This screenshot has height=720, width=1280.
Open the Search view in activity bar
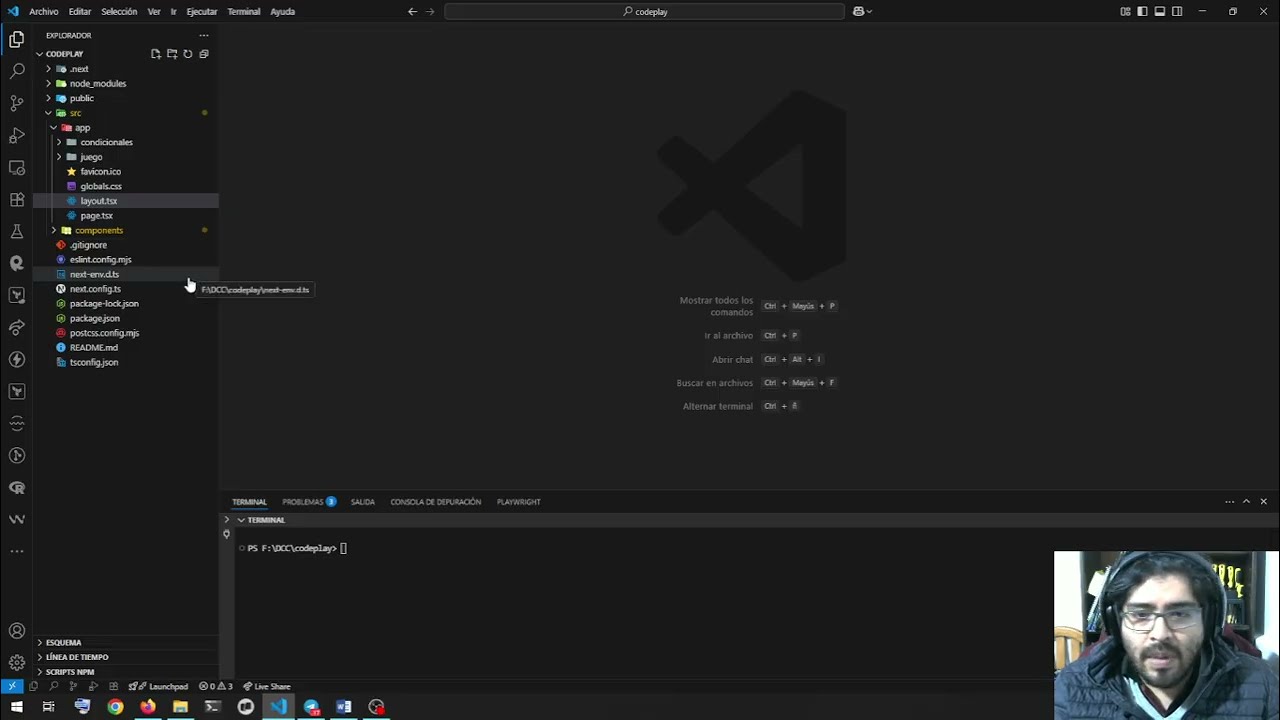(16, 71)
